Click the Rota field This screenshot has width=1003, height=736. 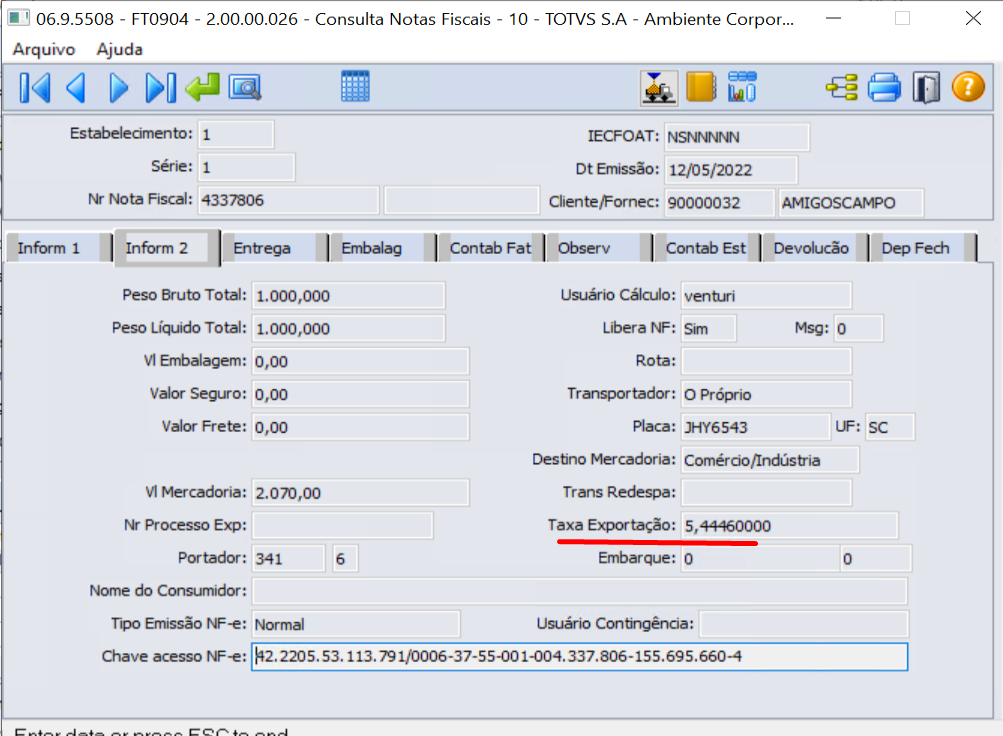tap(766, 361)
